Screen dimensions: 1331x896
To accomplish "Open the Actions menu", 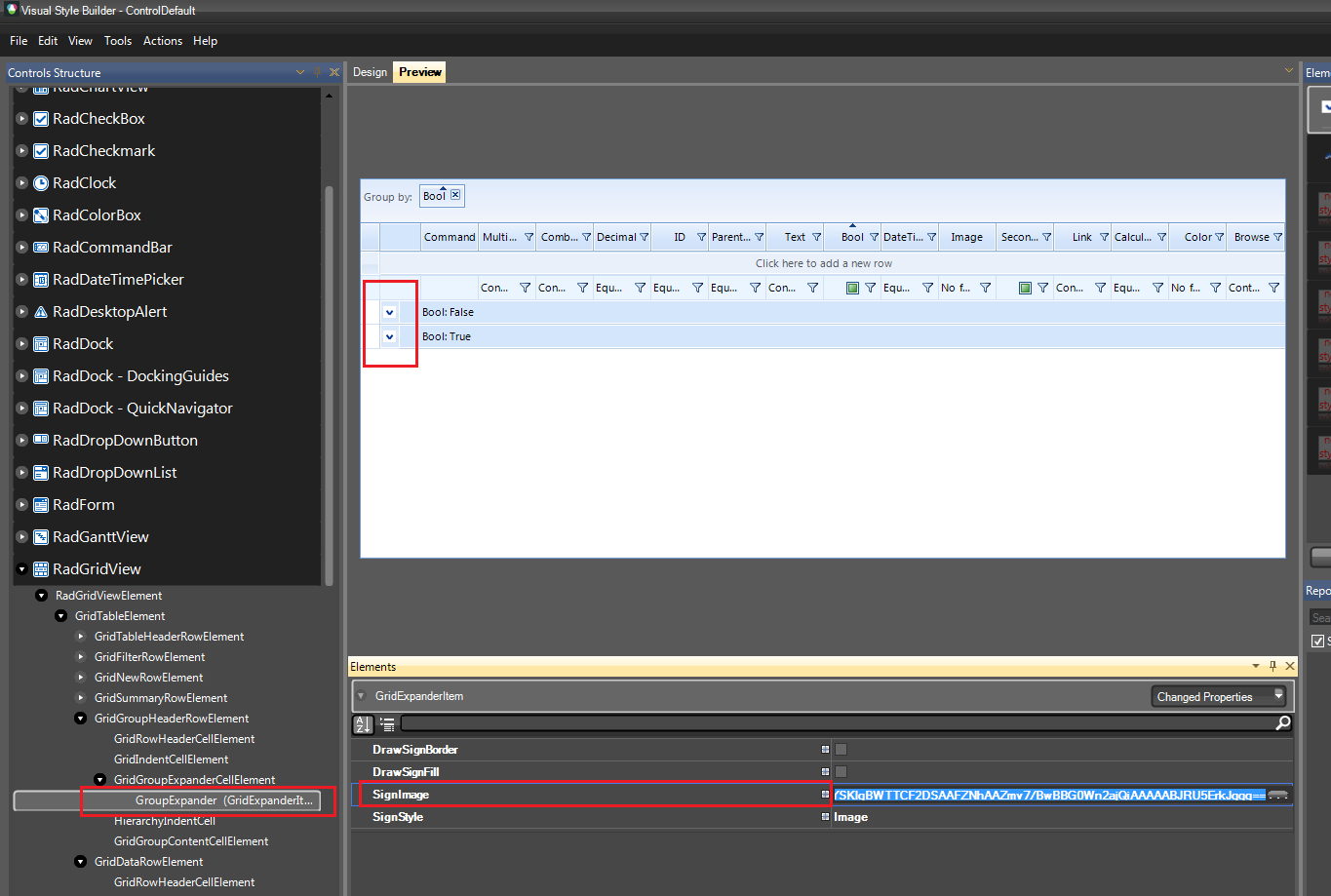I will point(163,41).
